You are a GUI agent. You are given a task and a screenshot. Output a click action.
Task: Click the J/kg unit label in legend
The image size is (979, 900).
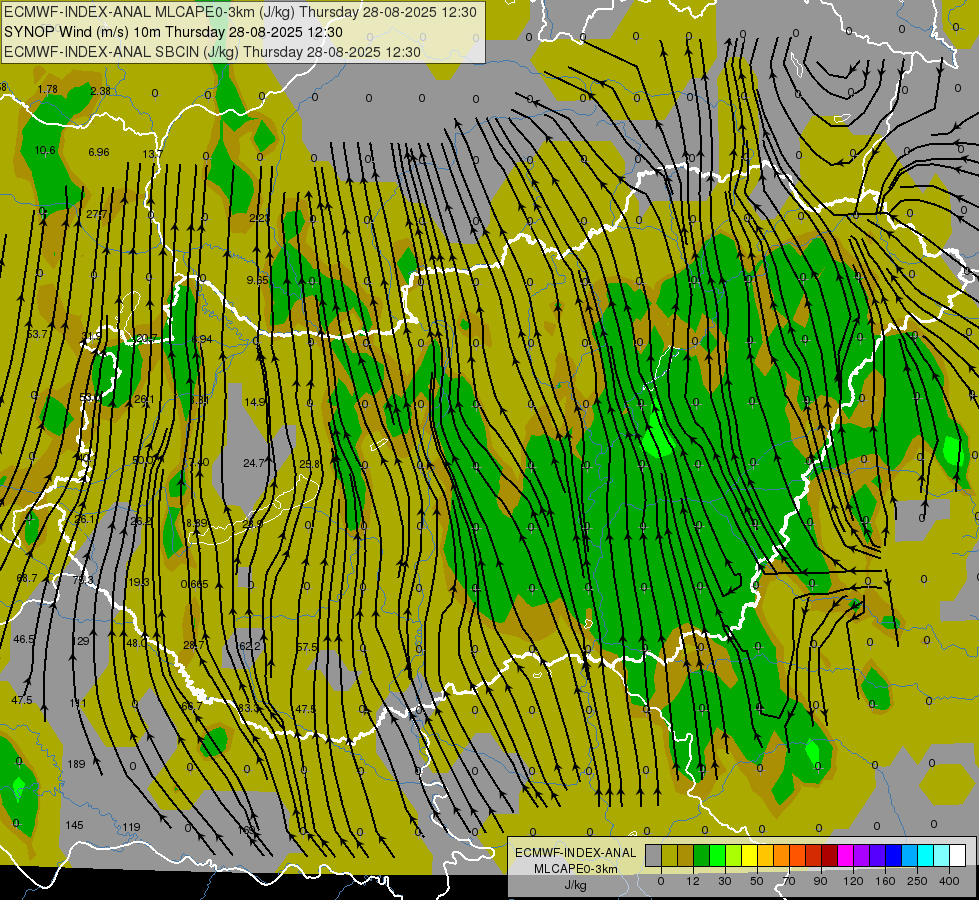pos(576,885)
